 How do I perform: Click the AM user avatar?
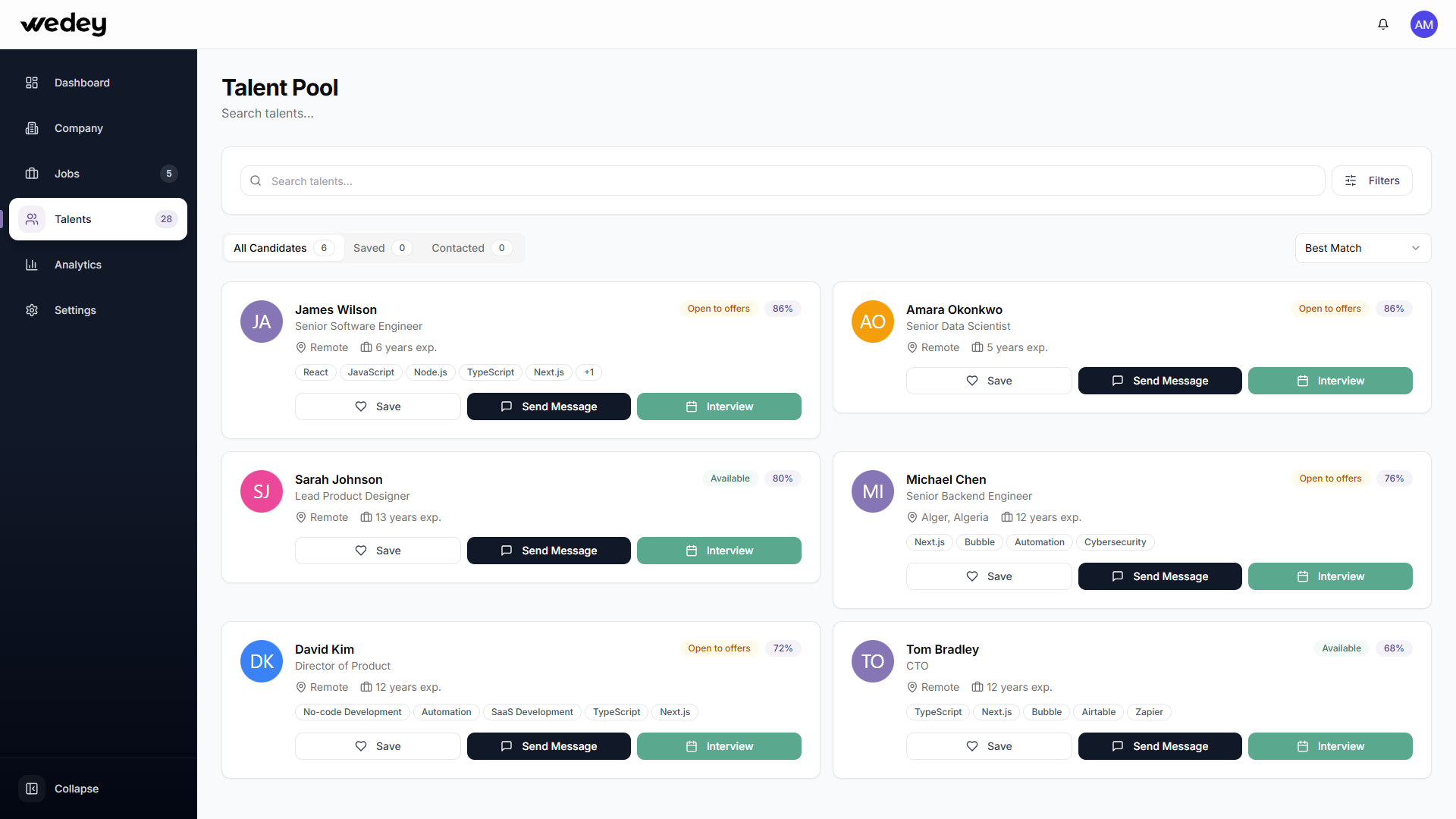pos(1423,24)
